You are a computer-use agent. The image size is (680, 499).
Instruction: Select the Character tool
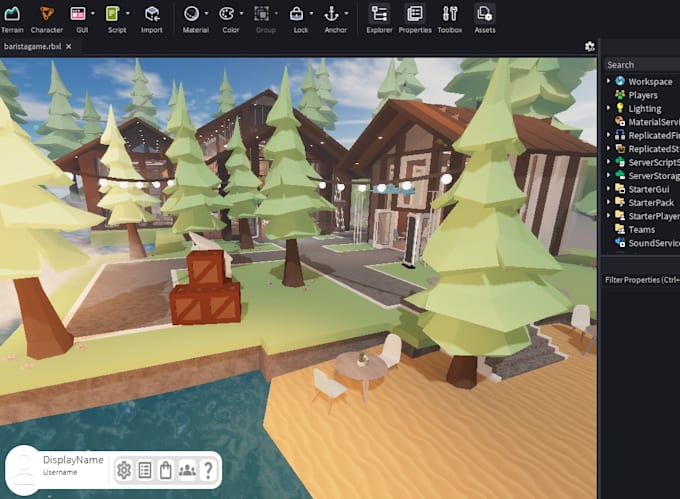(47, 20)
